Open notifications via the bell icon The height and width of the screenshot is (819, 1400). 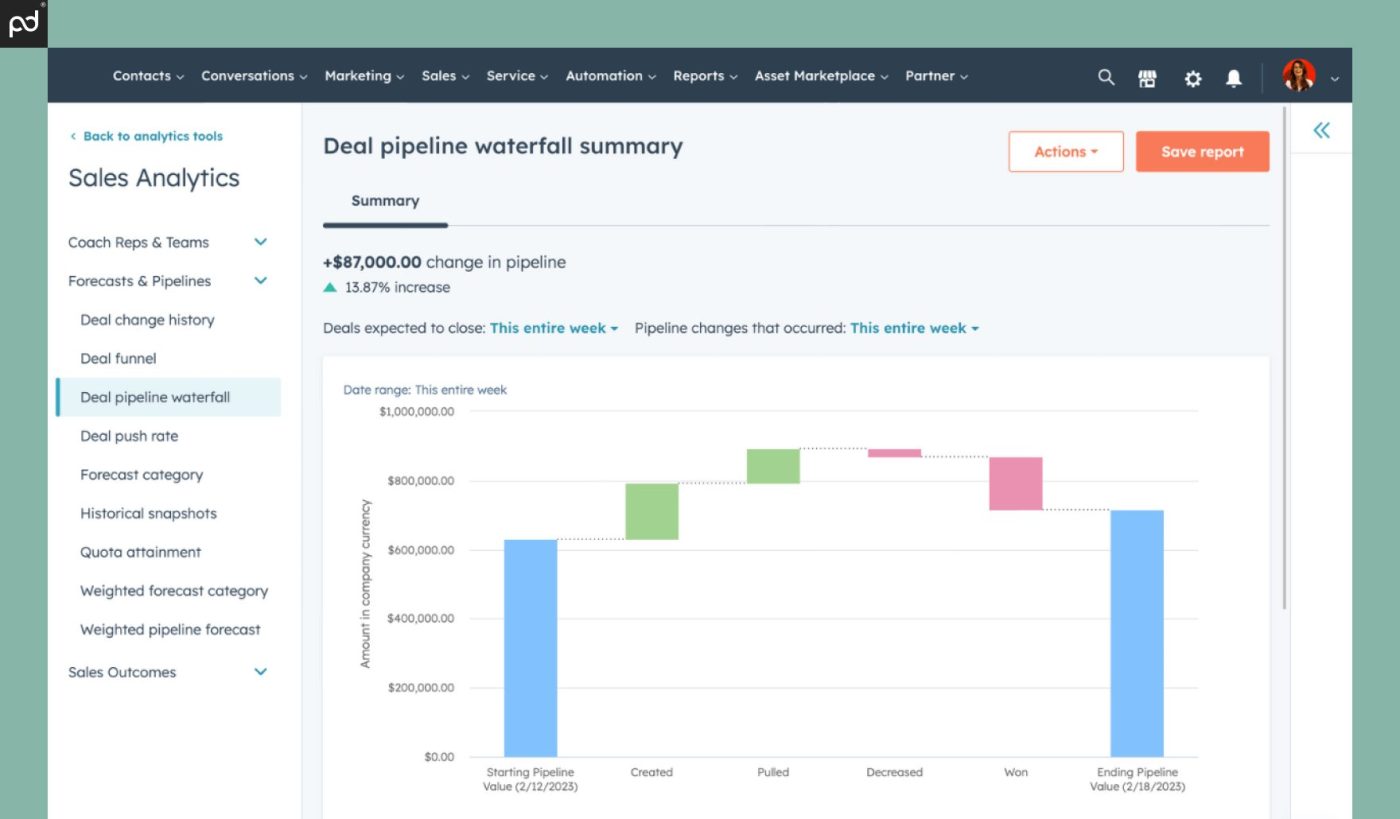[1234, 76]
